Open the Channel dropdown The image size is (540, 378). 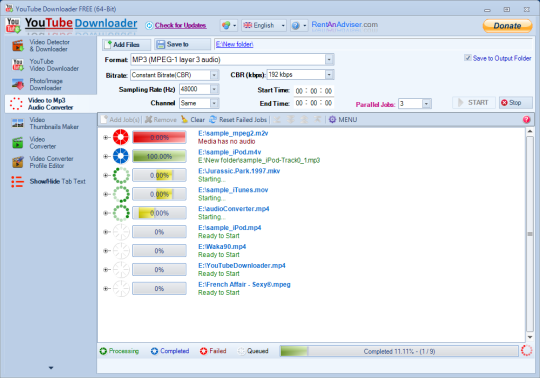pos(214,103)
